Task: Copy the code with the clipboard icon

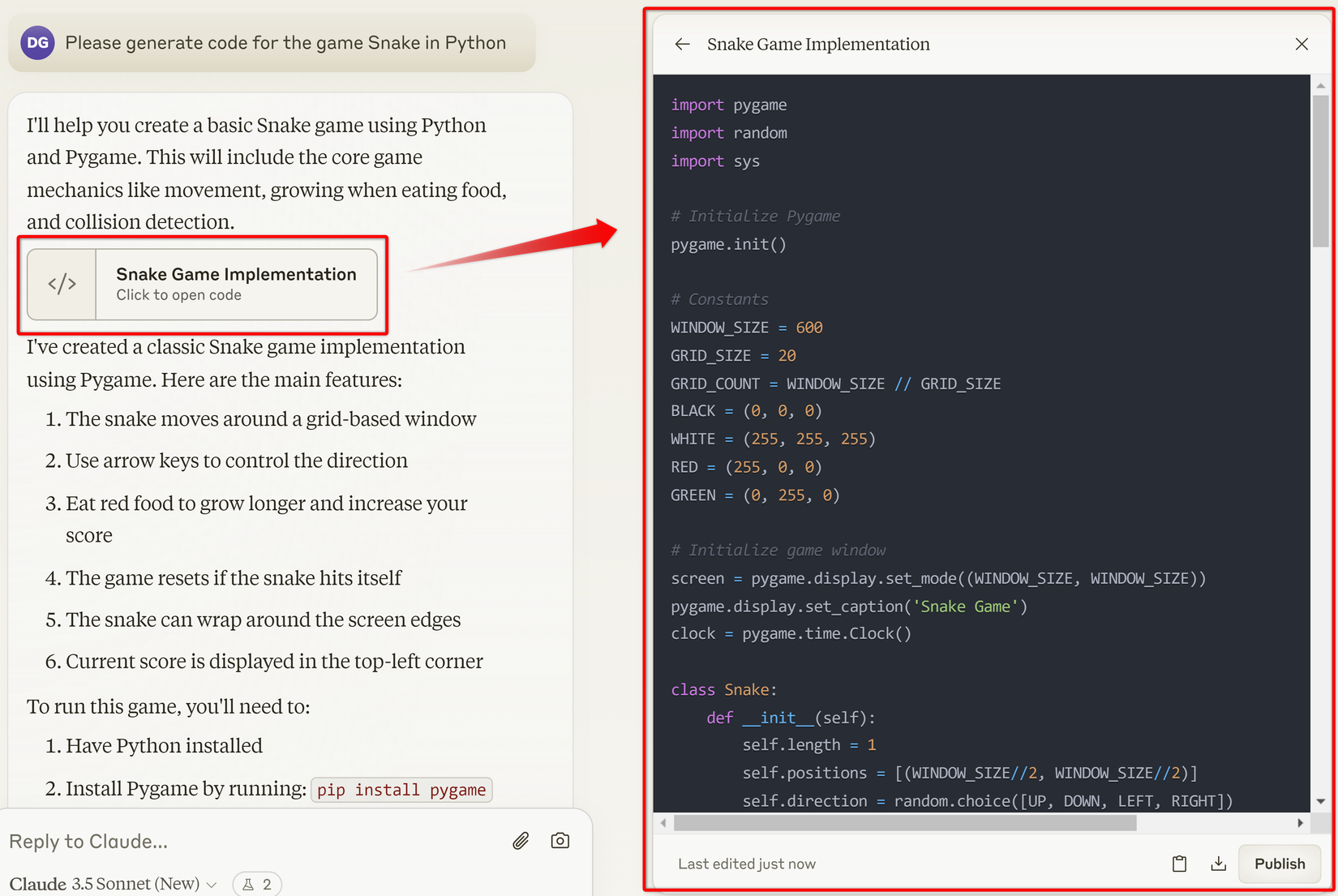Action: pos(1179,864)
